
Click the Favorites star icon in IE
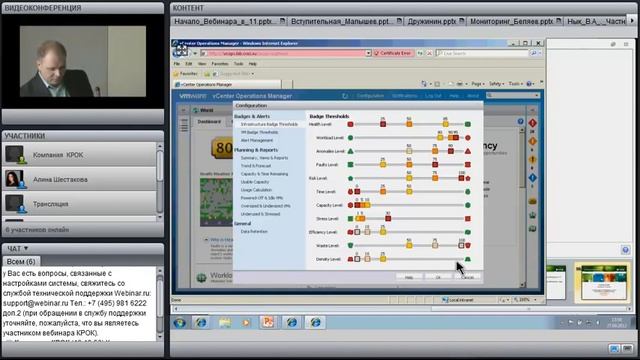pos(176,74)
